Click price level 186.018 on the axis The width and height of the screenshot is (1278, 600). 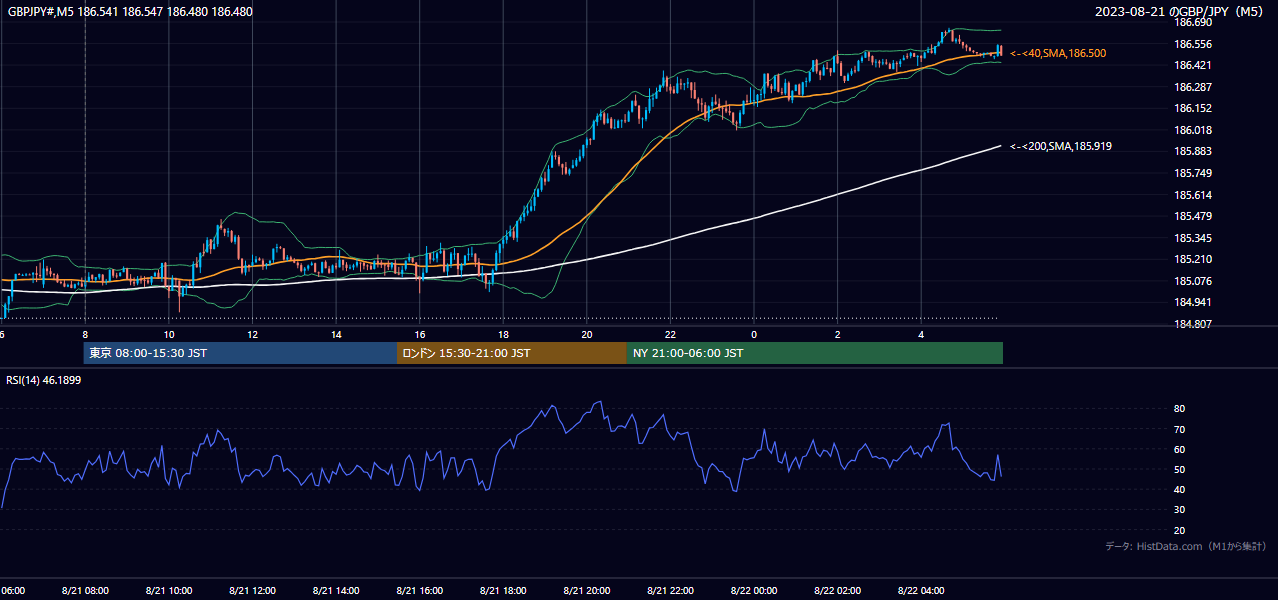click(1193, 130)
